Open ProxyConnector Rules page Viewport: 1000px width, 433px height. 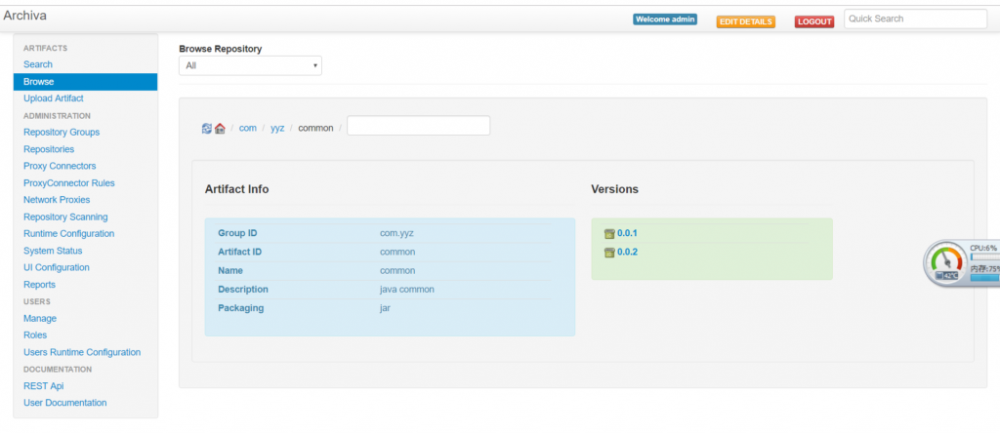tap(69, 183)
